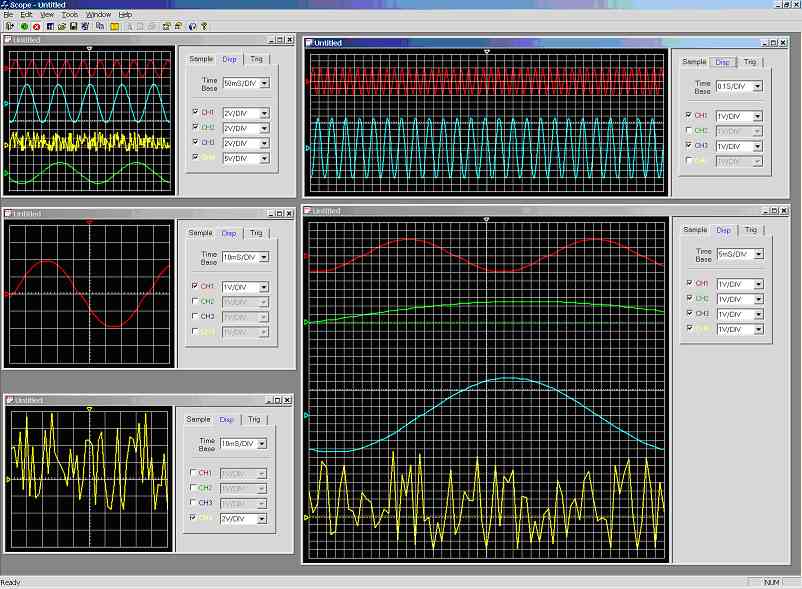Screen dimensions: 802x589
Task: Click the yellow square icon in the toolbar
Action: pos(115,26)
